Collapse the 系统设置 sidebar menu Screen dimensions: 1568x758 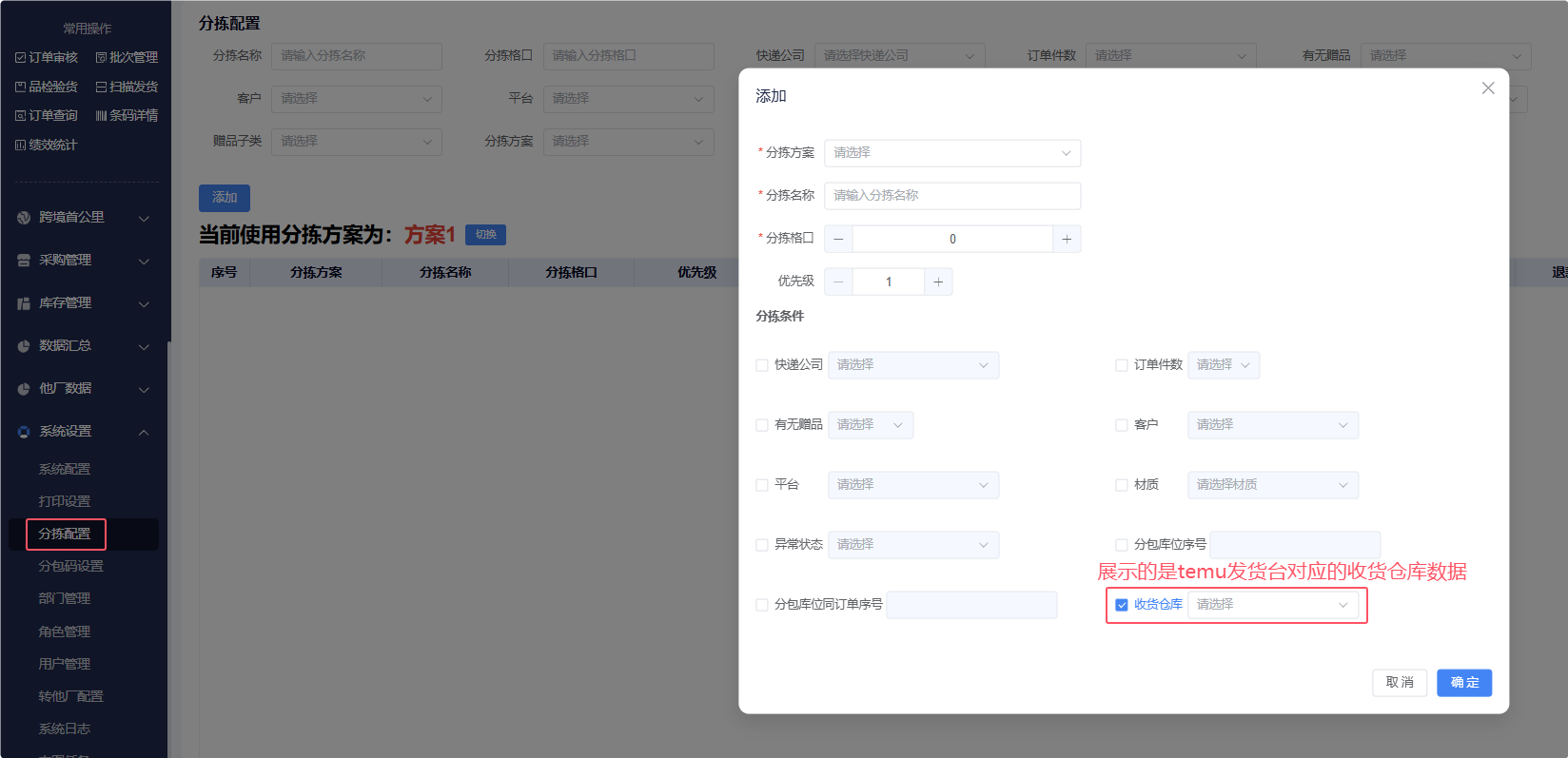pyautogui.click(x=144, y=432)
